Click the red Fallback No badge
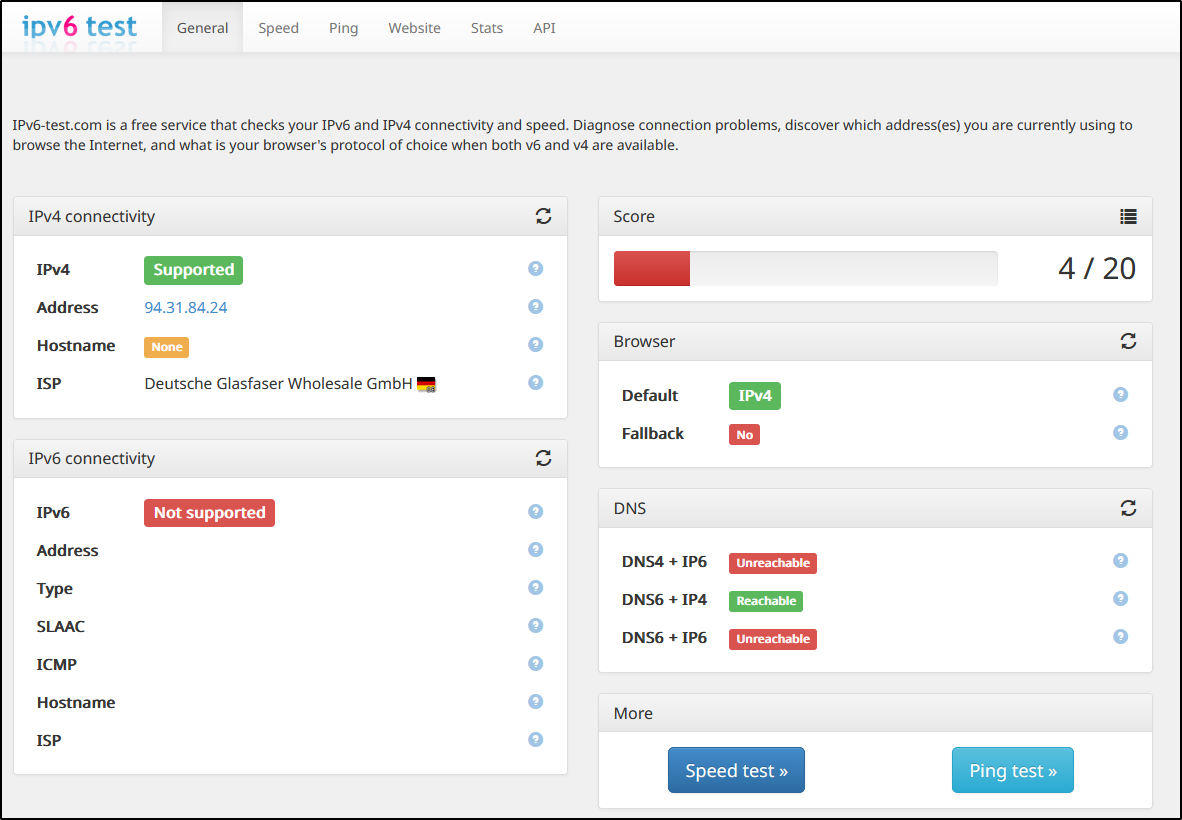This screenshot has width=1182, height=820. 744,435
